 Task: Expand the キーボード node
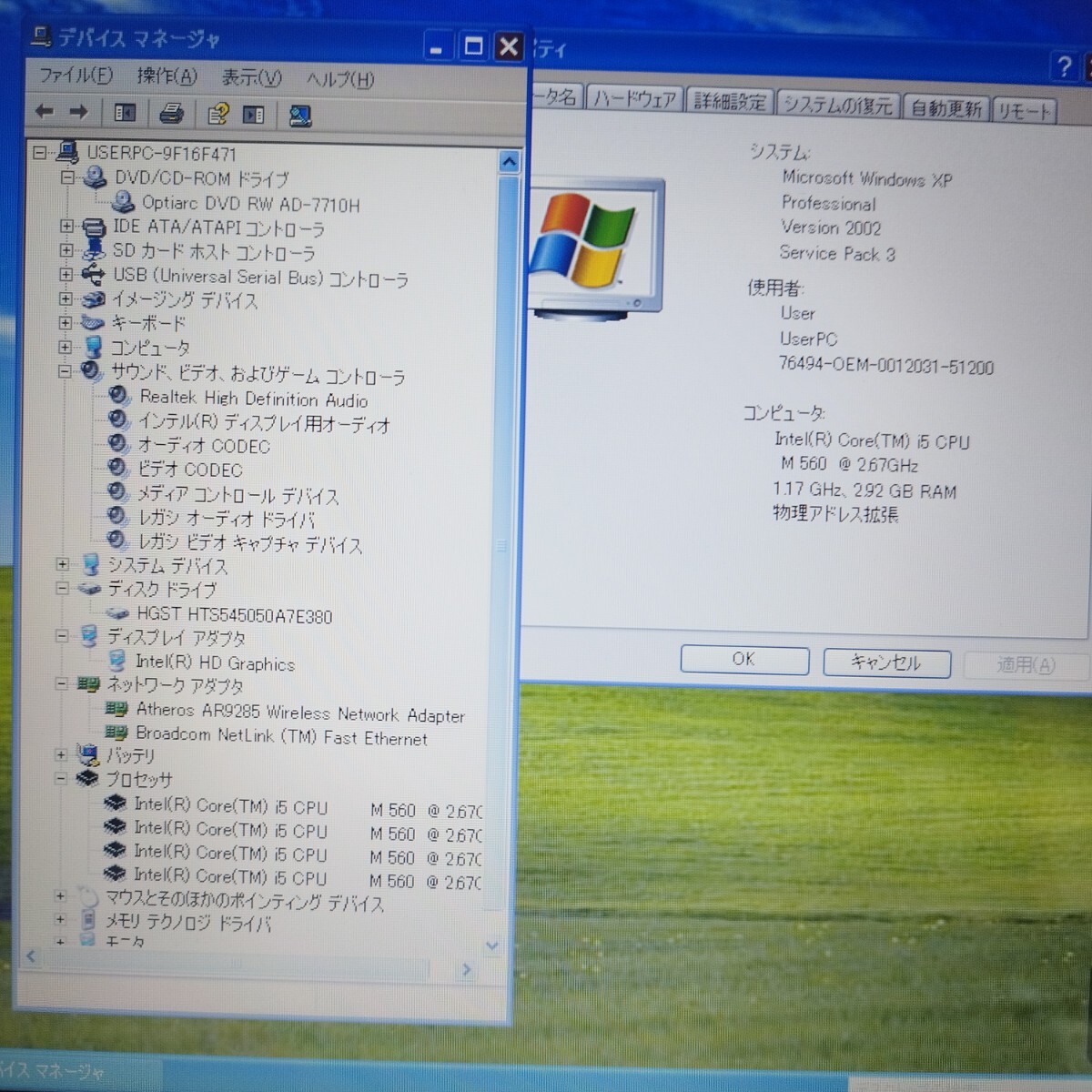click(x=65, y=322)
